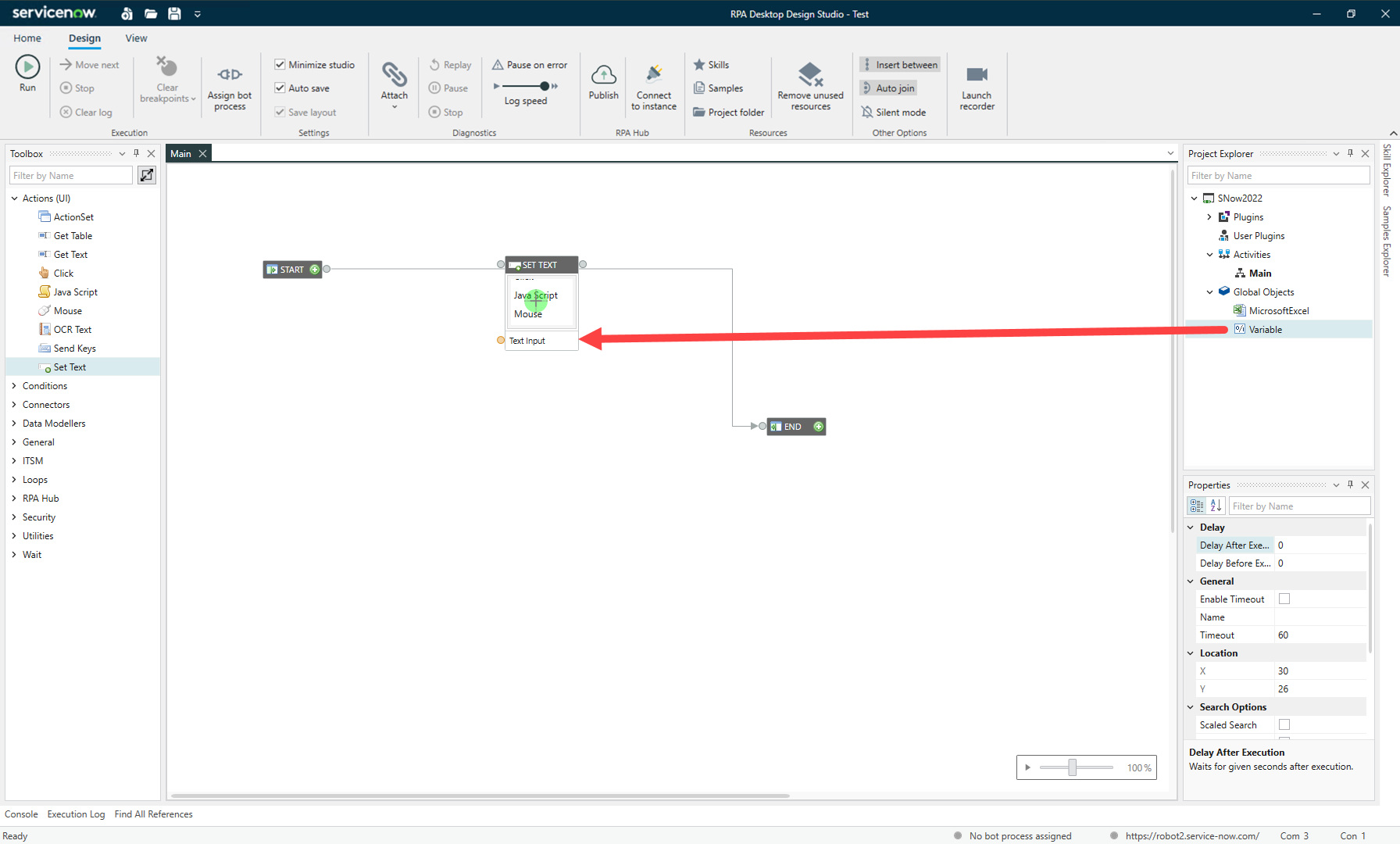Publish to RPA Hub
1400x844 pixels.
coord(603,81)
